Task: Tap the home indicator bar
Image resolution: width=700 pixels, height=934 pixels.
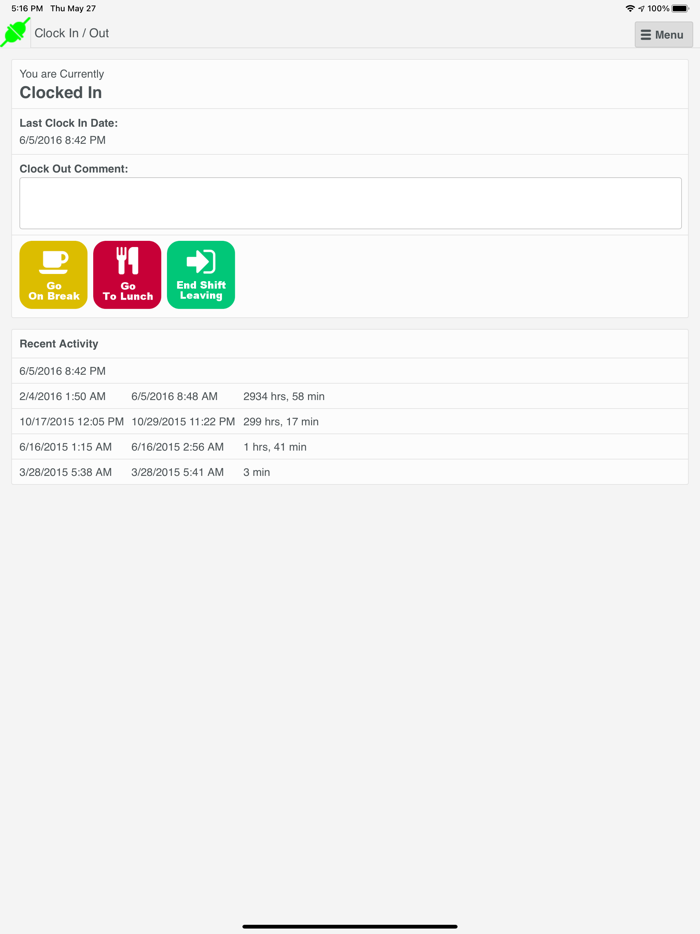Action: pos(350,926)
